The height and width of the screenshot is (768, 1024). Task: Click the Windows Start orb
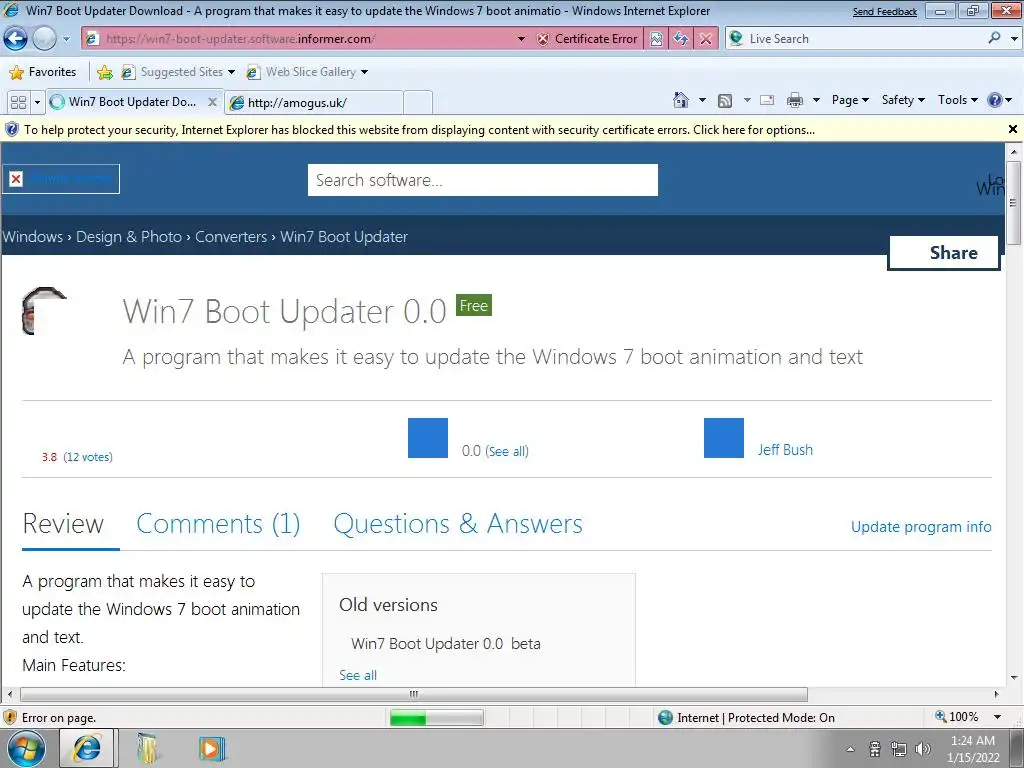pyautogui.click(x=27, y=749)
